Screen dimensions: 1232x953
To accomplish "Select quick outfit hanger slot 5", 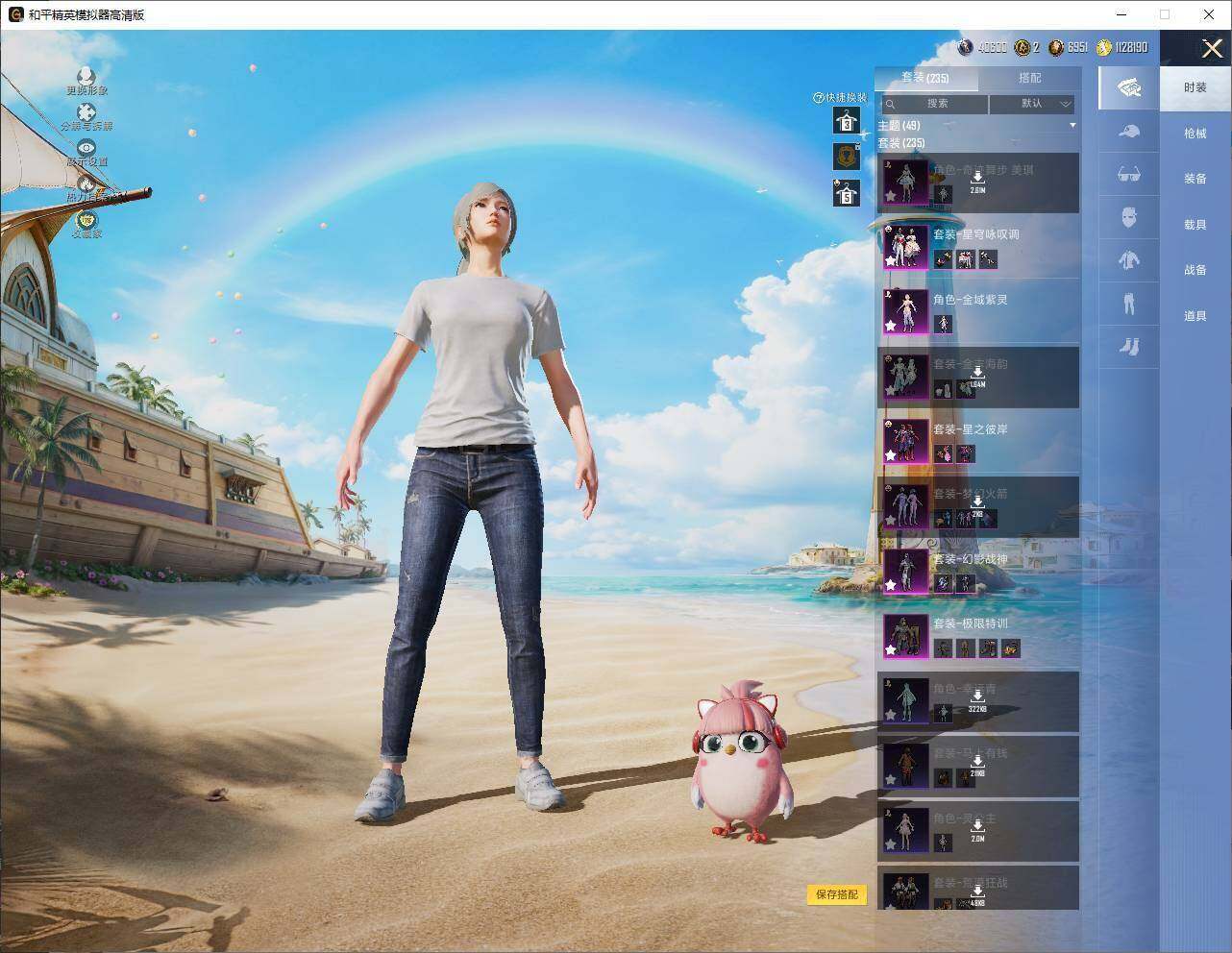I will (846, 193).
